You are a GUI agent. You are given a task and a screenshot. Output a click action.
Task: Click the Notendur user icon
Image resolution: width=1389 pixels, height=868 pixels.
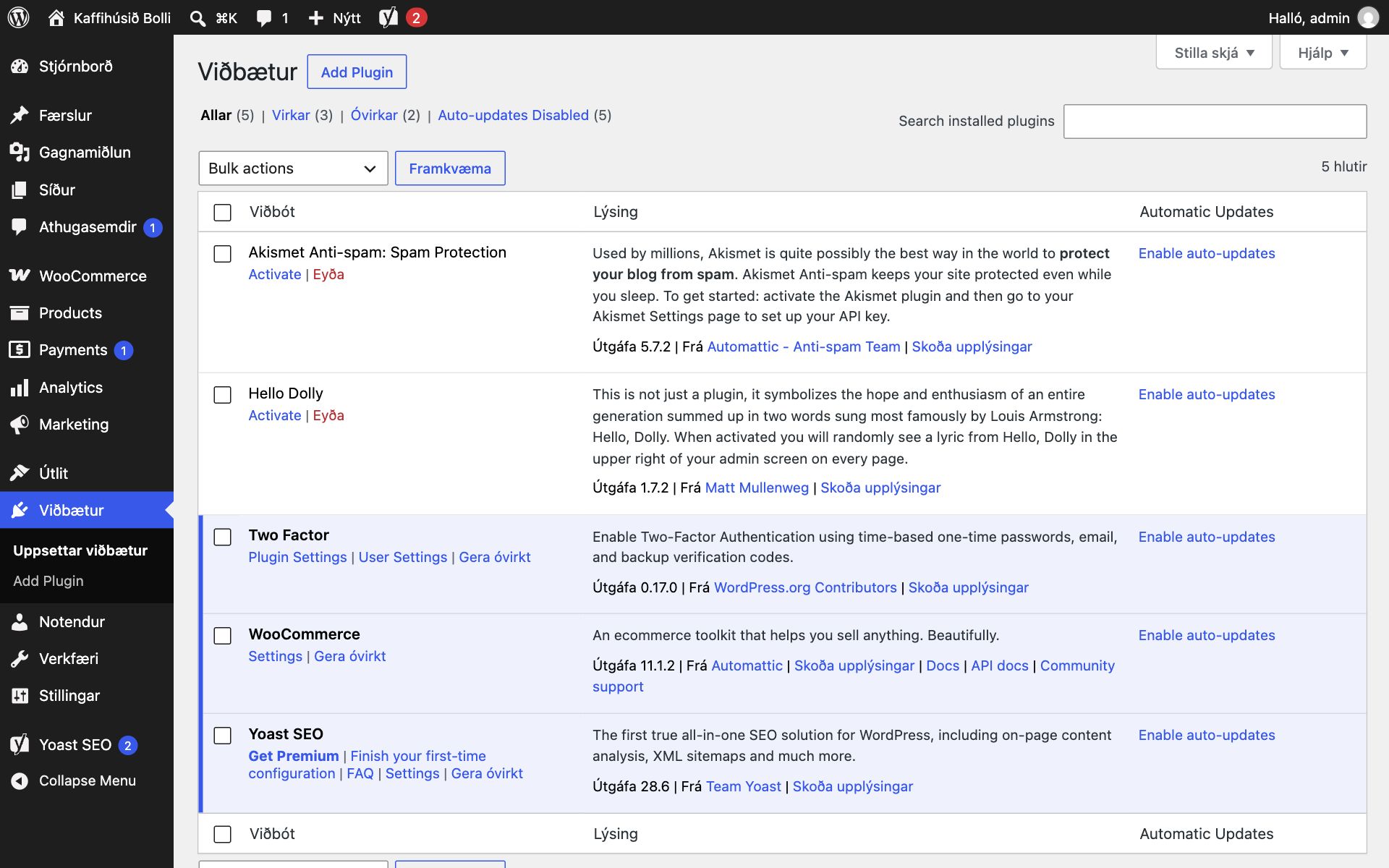[20, 621]
